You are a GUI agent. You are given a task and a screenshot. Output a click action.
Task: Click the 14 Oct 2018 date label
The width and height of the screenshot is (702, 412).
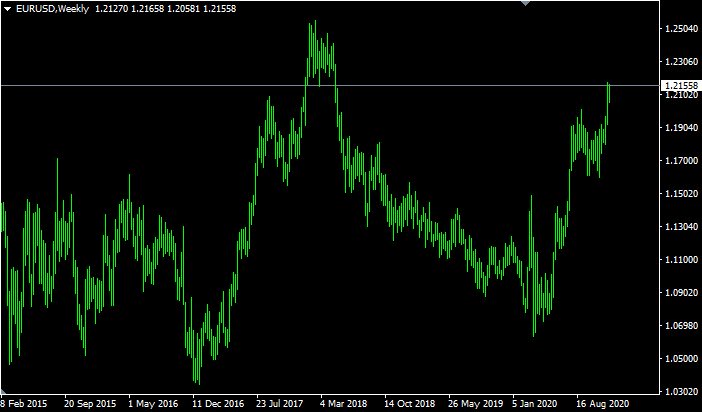tap(410, 403)
